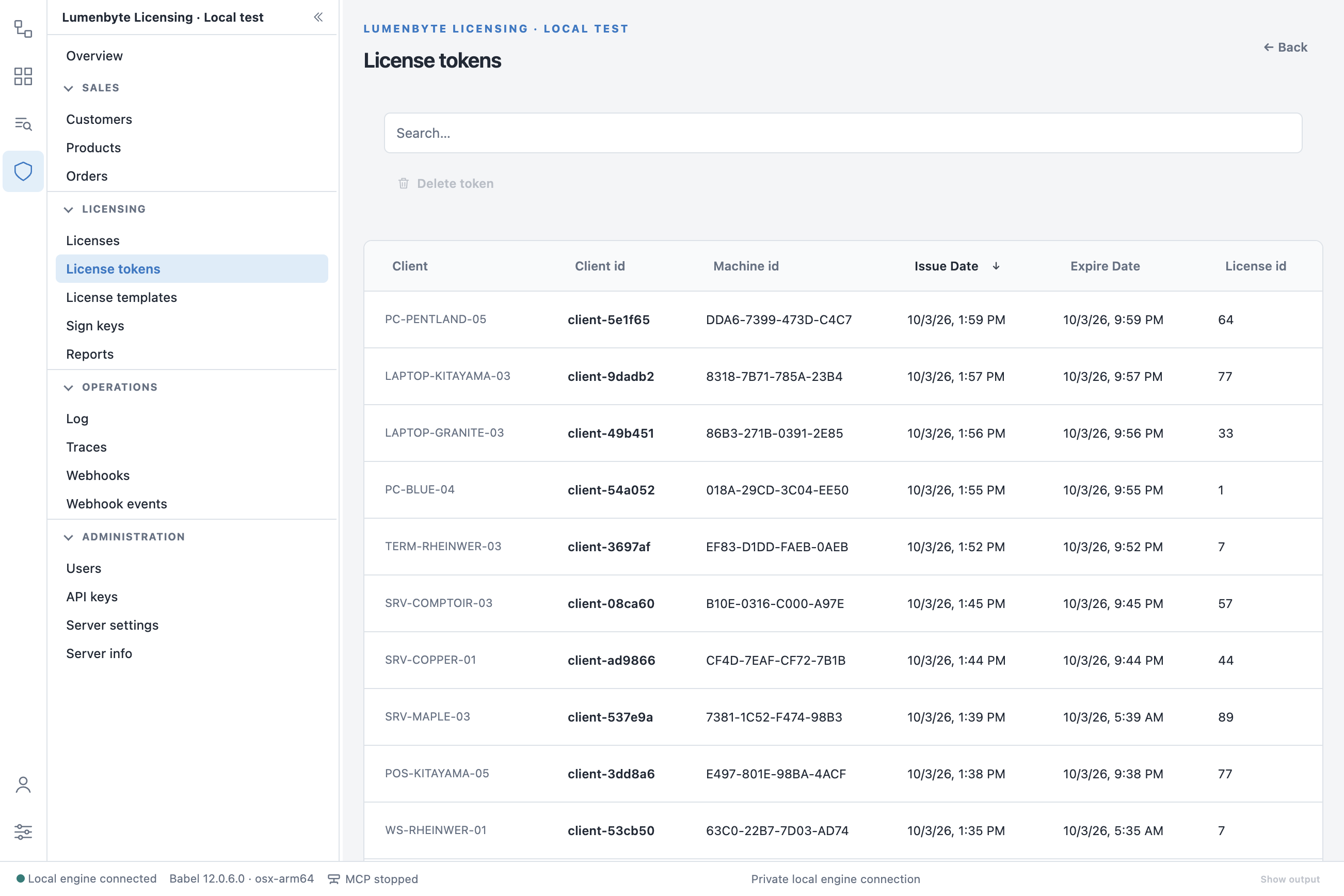This screenshot has width=1344, height=896.
Task: Select the WS-RHEINWER-01 row
Action: 843,831
